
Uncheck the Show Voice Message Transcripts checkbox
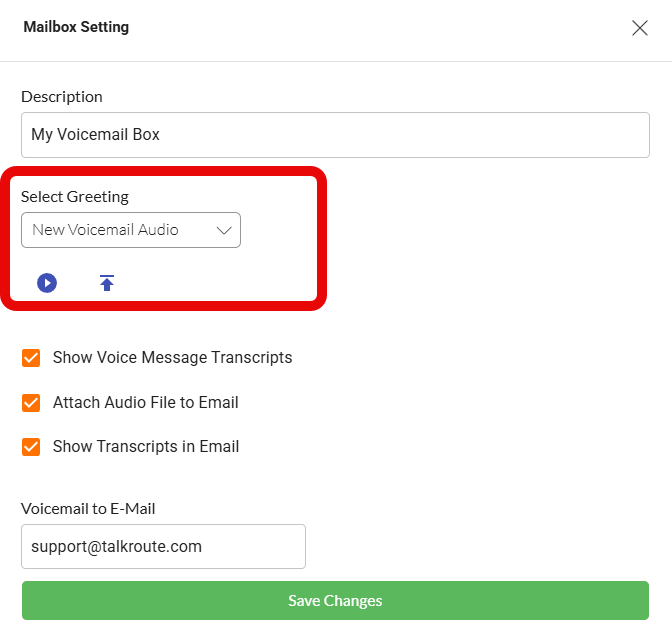pyautogui.click(x=31, y=358)
